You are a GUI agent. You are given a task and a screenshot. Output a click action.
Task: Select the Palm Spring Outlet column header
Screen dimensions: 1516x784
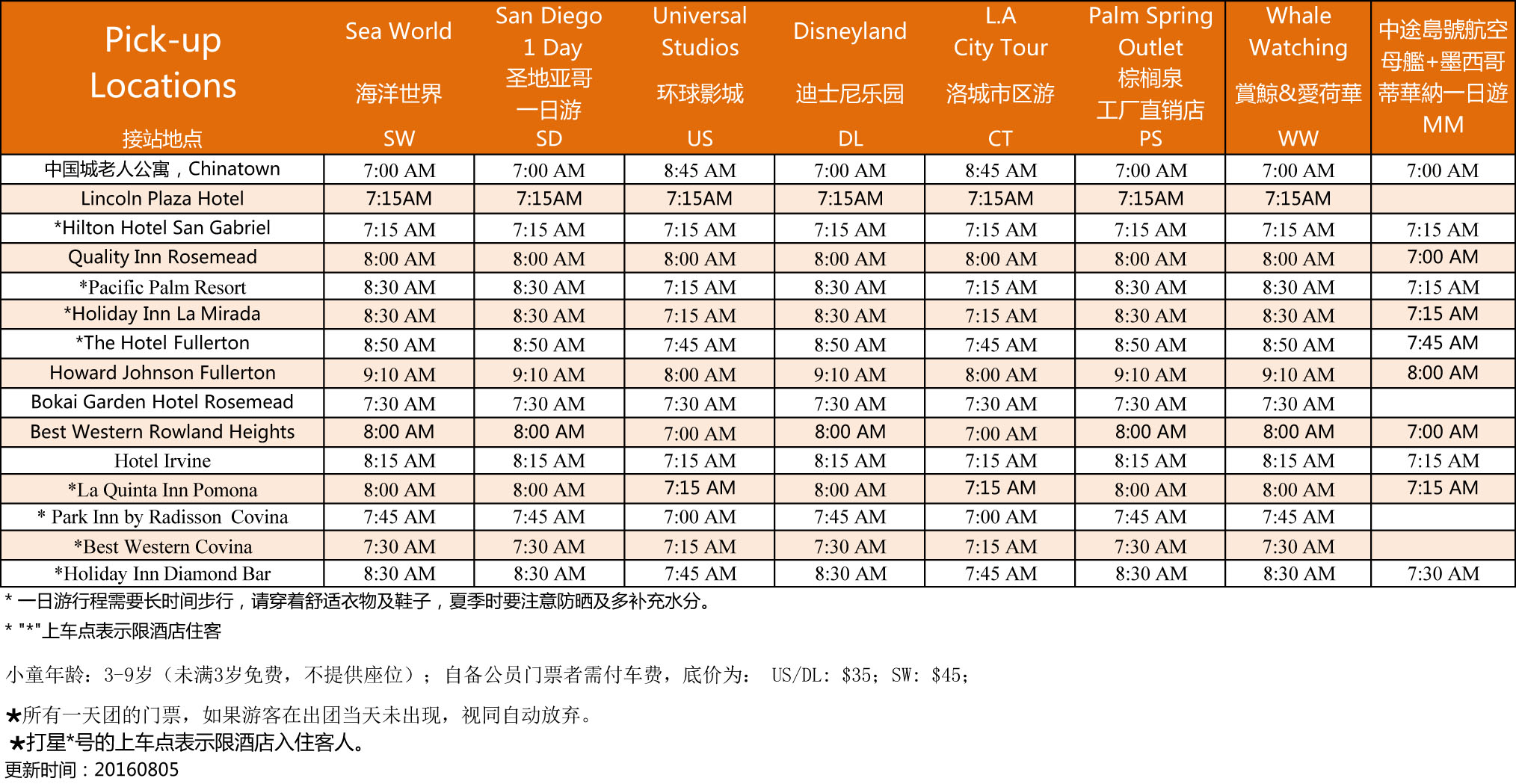[1150, 78]
